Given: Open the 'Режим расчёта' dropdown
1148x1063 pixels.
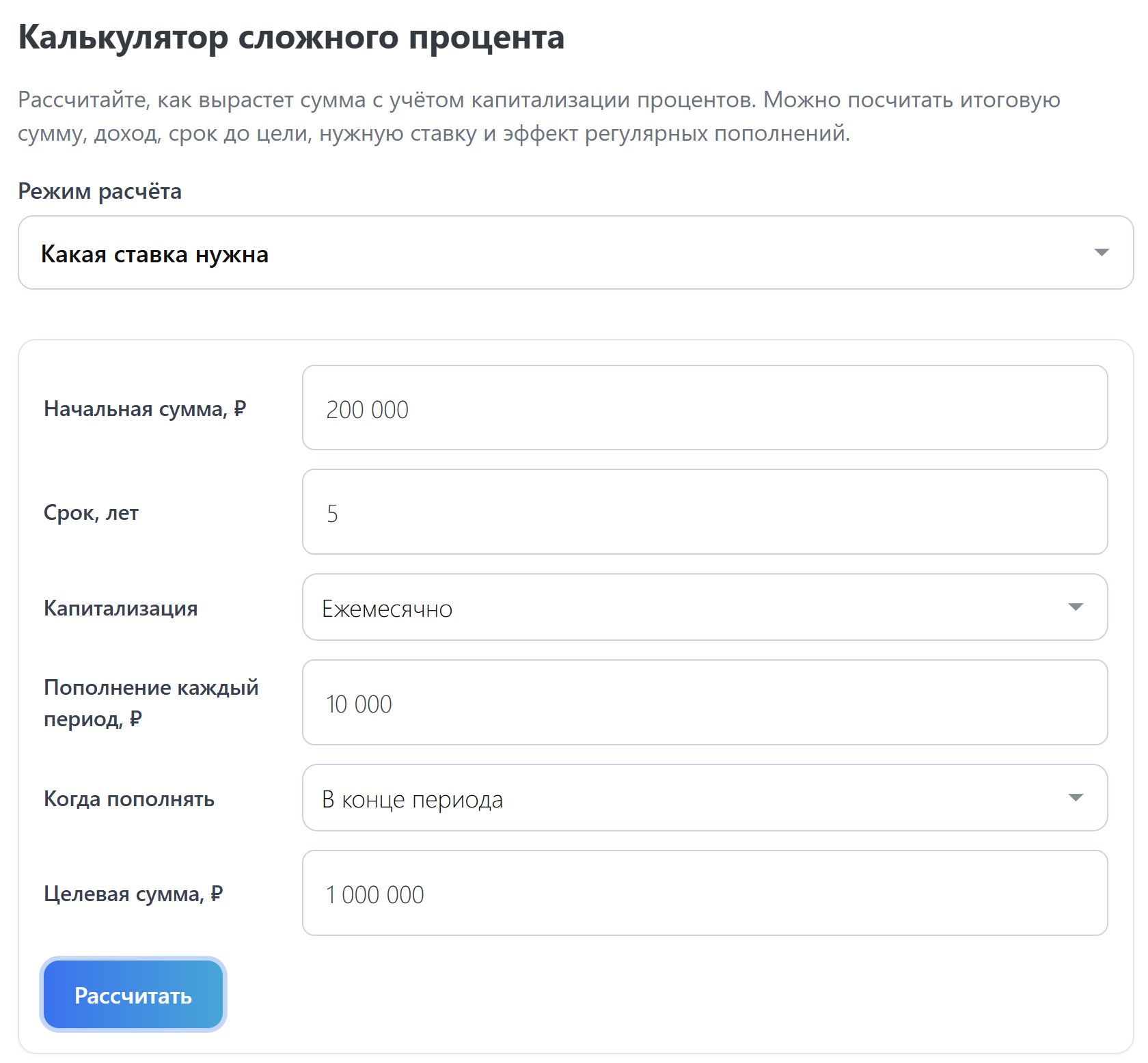Looking at the screenshot, I should [x=575, y=253].
